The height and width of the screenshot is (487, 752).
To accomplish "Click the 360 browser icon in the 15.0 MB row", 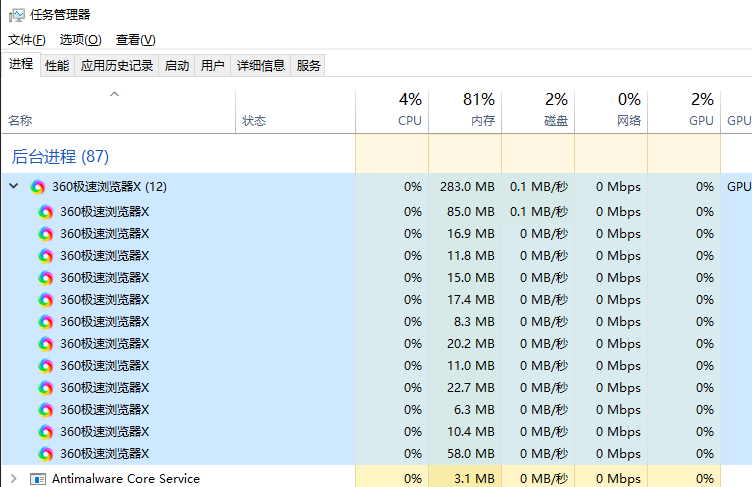I will coord(46,278).
